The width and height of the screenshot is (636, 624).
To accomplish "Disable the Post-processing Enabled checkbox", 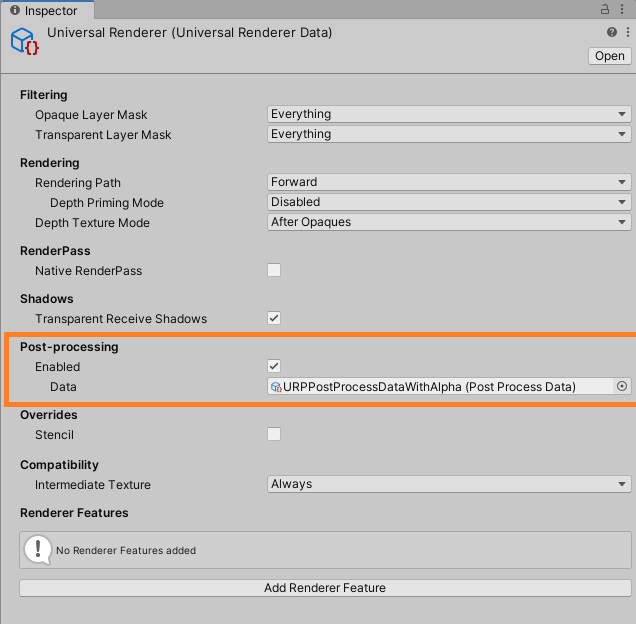I will 274,366.
